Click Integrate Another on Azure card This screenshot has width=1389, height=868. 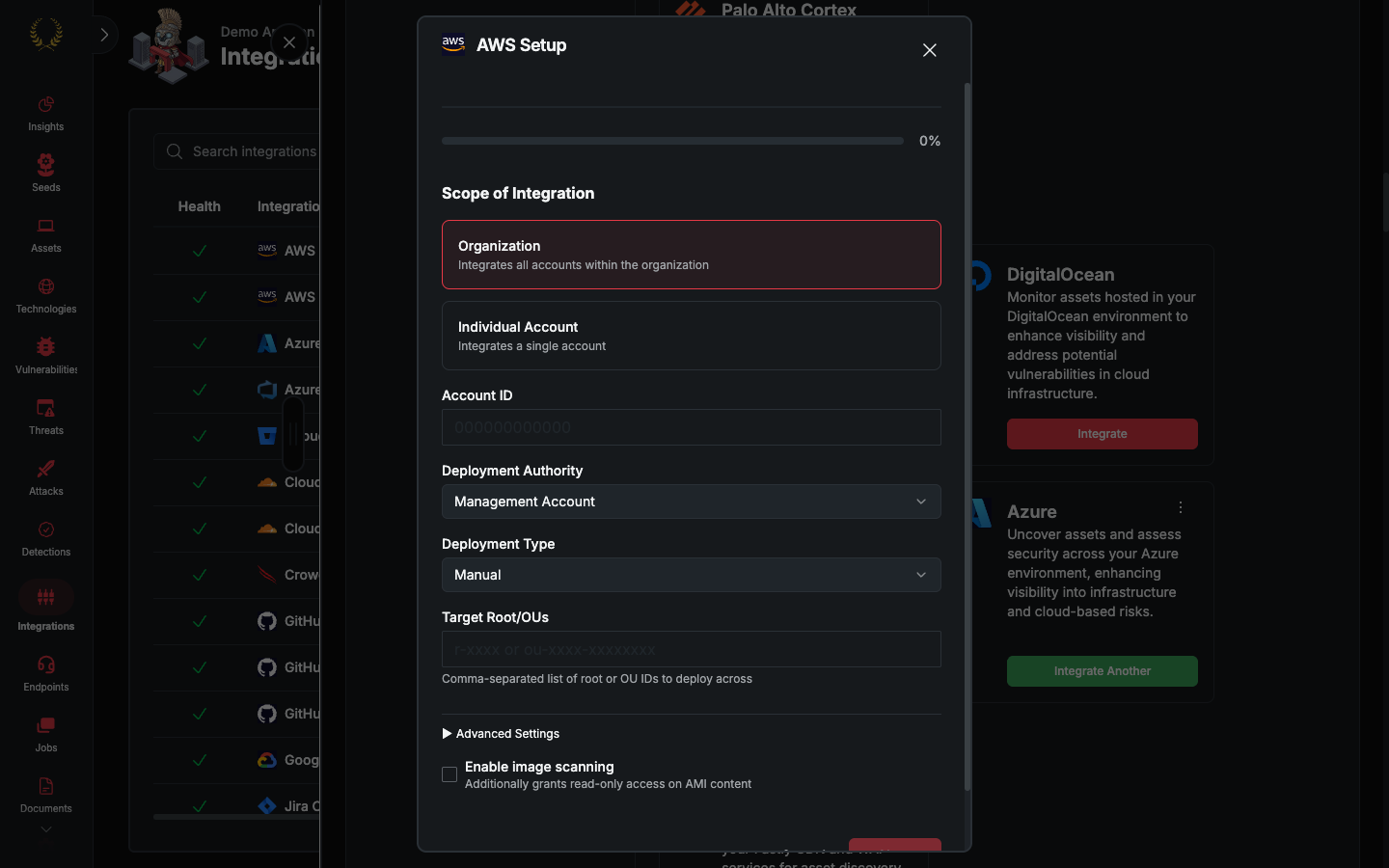coord(1102,671)
